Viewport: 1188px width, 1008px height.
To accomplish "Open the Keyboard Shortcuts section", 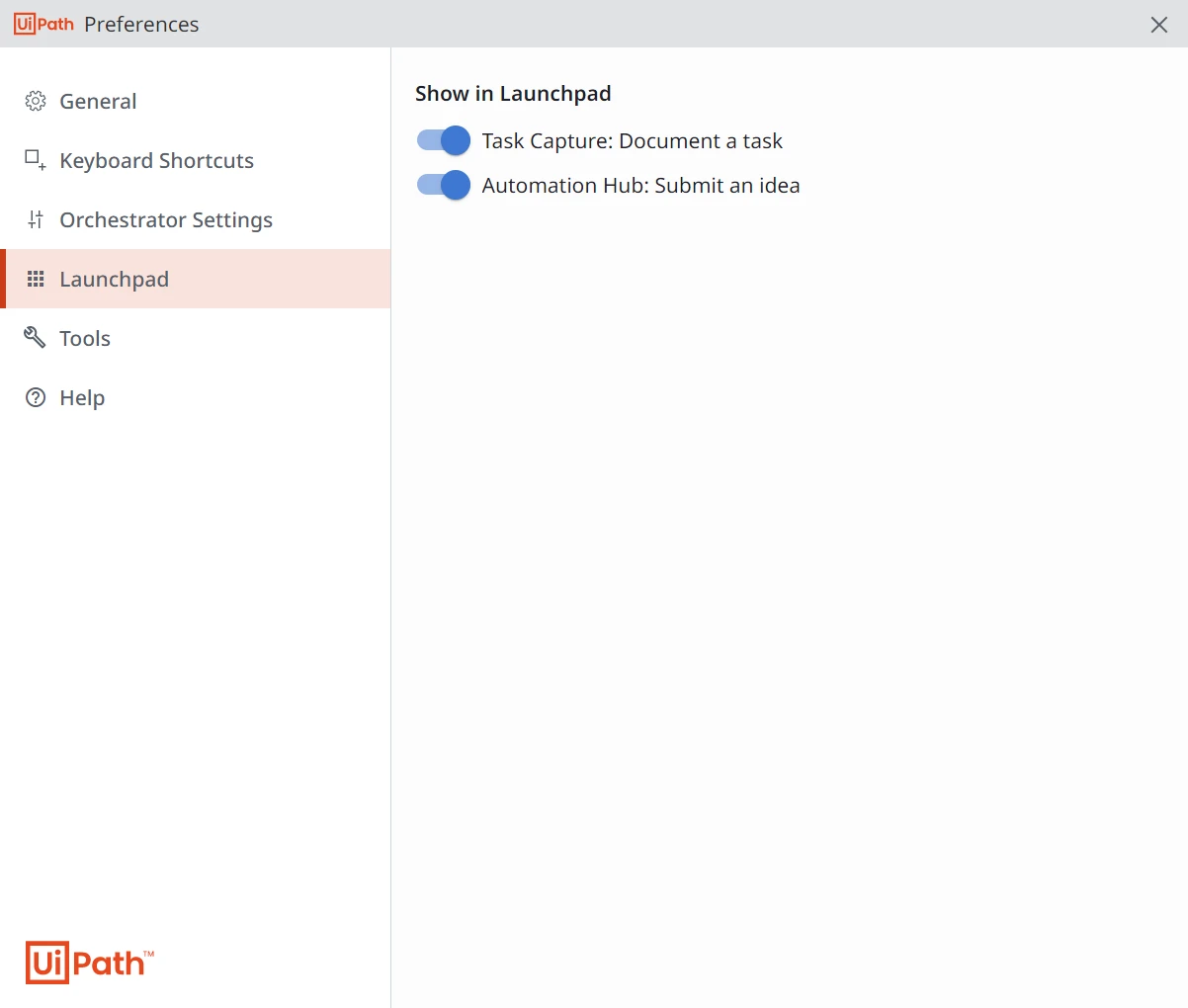I will coord(196,160).
